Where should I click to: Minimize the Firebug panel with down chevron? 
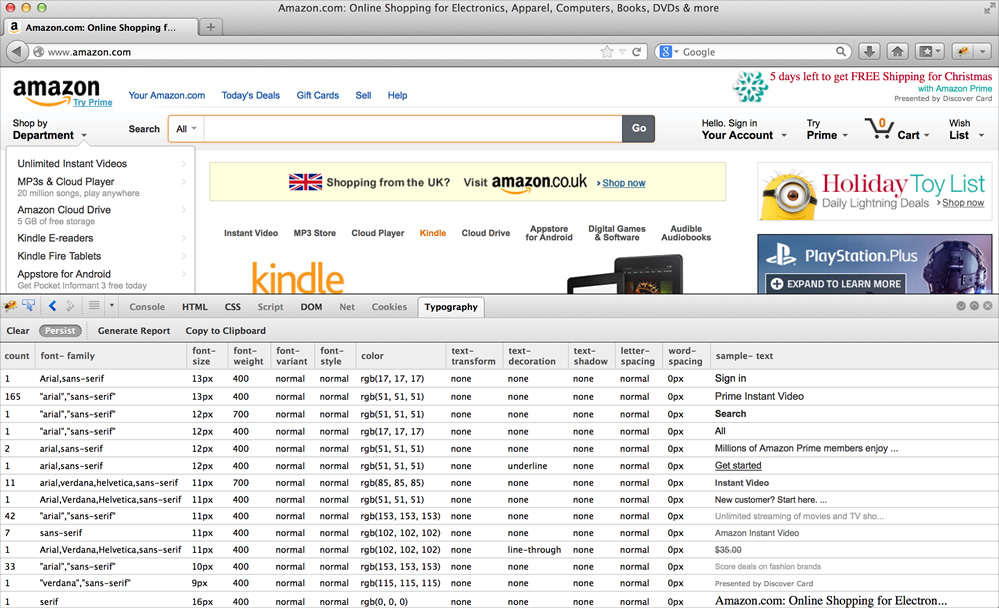(x=961, y=306)
